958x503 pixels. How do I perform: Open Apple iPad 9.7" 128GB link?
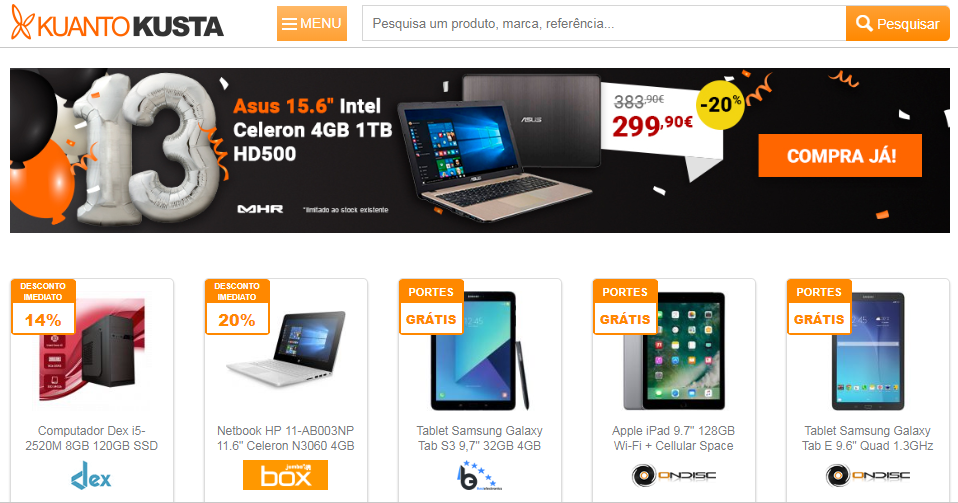click(673, 438)
